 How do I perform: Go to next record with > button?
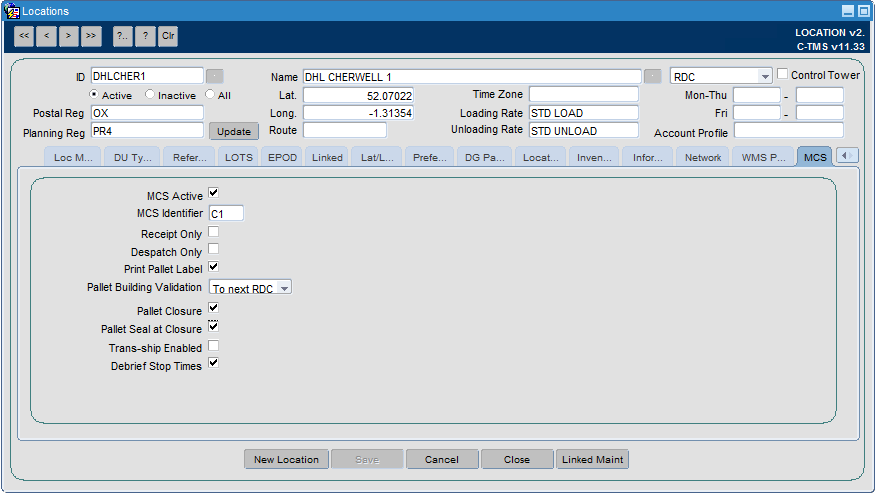point(68,36)
